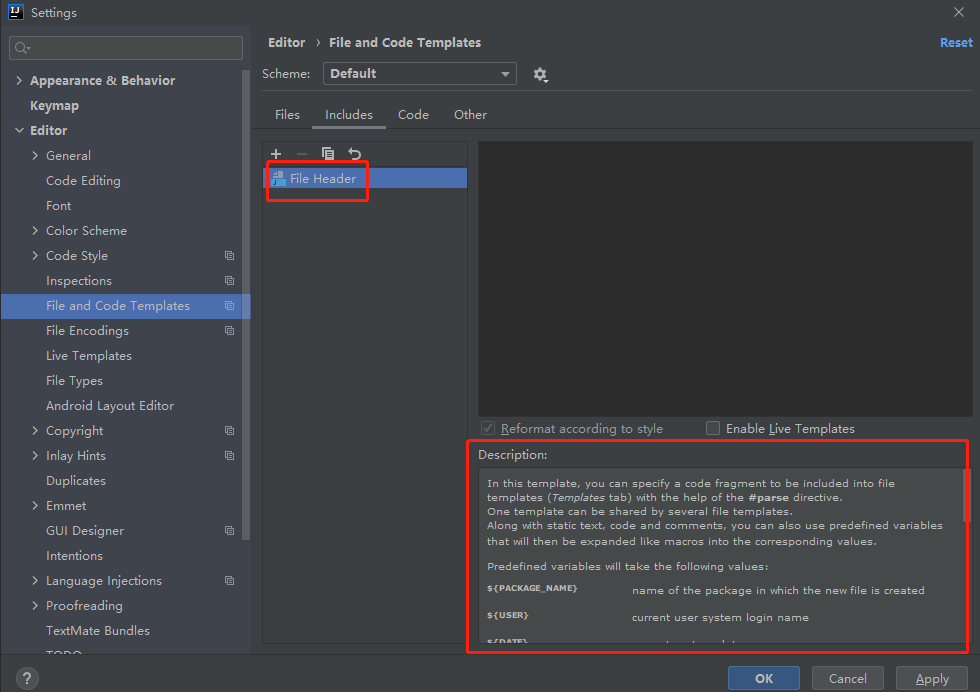
Task: Click project-level icon beside Language Injections
Action: click(x=229, y=581)
